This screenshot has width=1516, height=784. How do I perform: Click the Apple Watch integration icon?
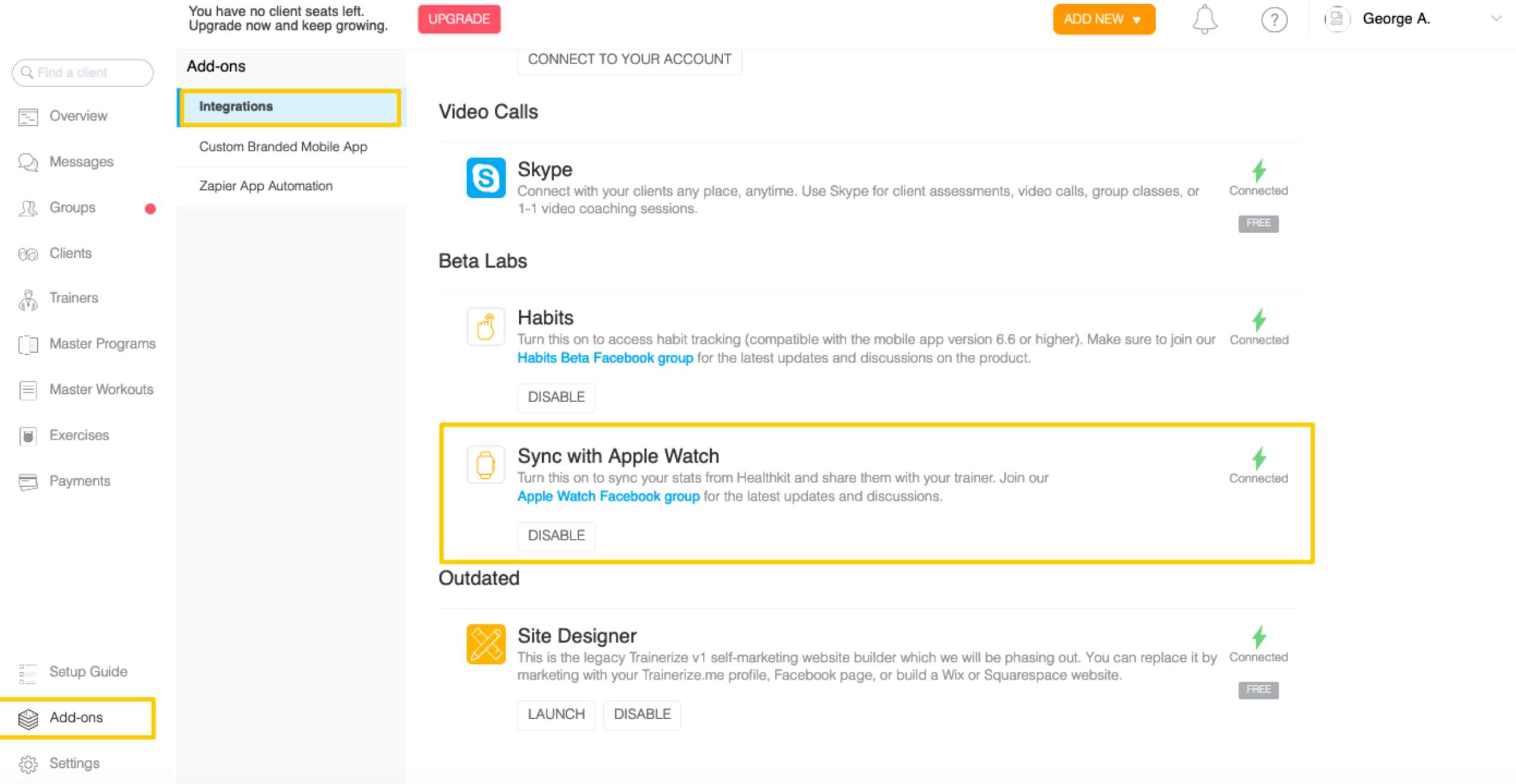tap(486, 465)
